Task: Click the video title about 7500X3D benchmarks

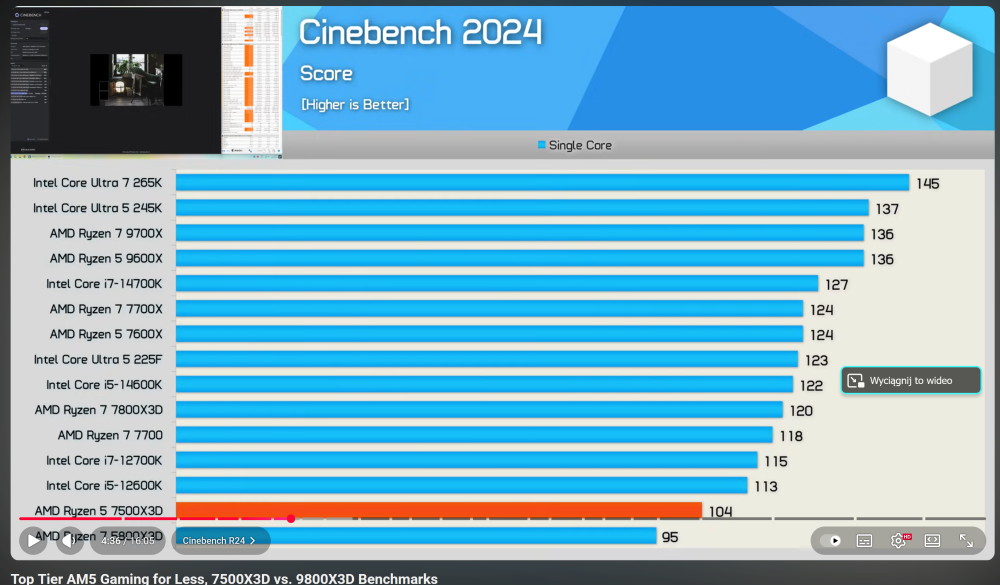Action: [x=224, y=578]
